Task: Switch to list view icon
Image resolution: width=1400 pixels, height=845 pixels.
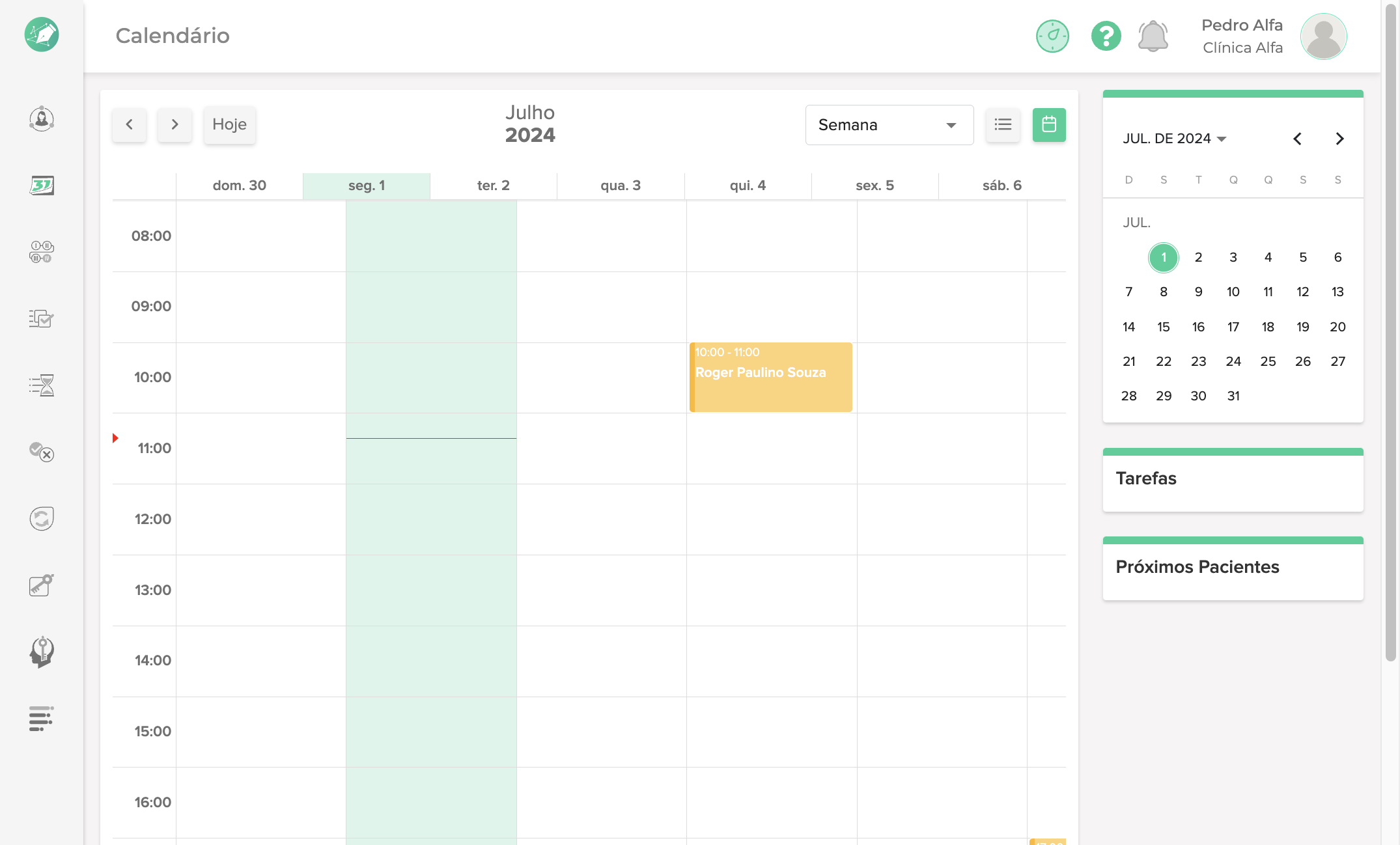Action: (x=1003, y=124)
